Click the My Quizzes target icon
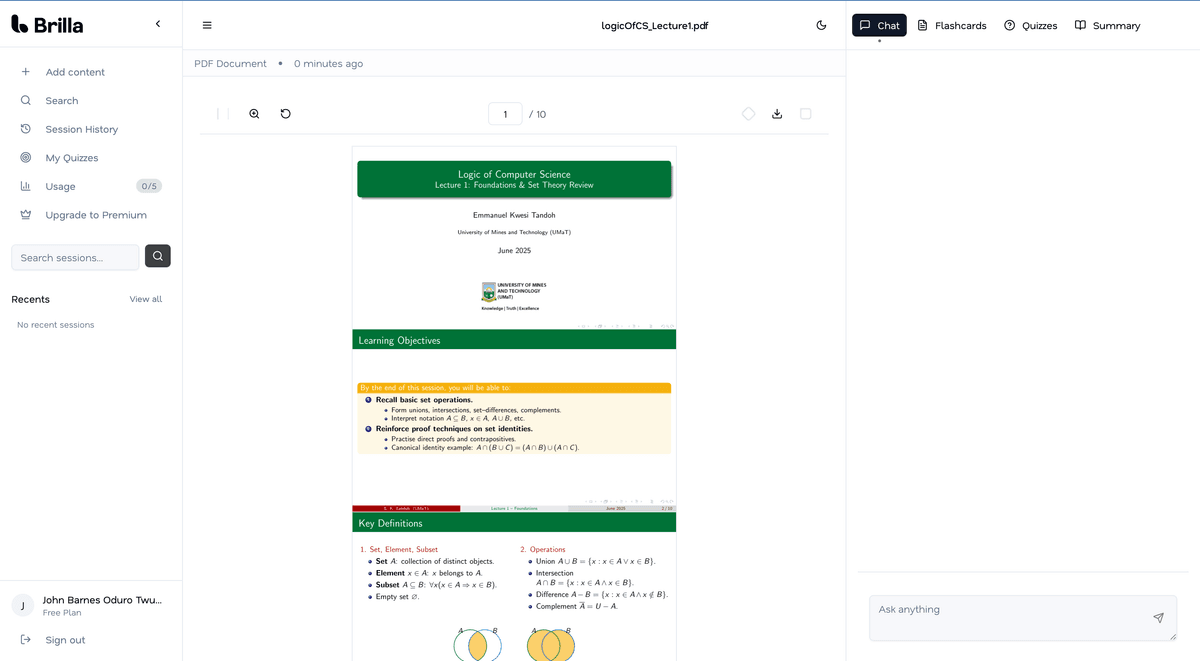This screenshot has width=1200, height=661. [x=26, y=157]
